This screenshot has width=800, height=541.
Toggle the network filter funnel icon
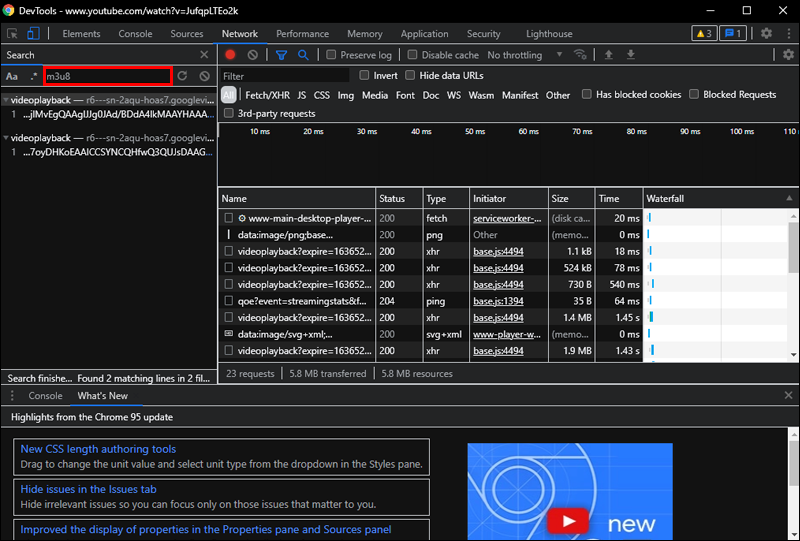coord(281,55)
